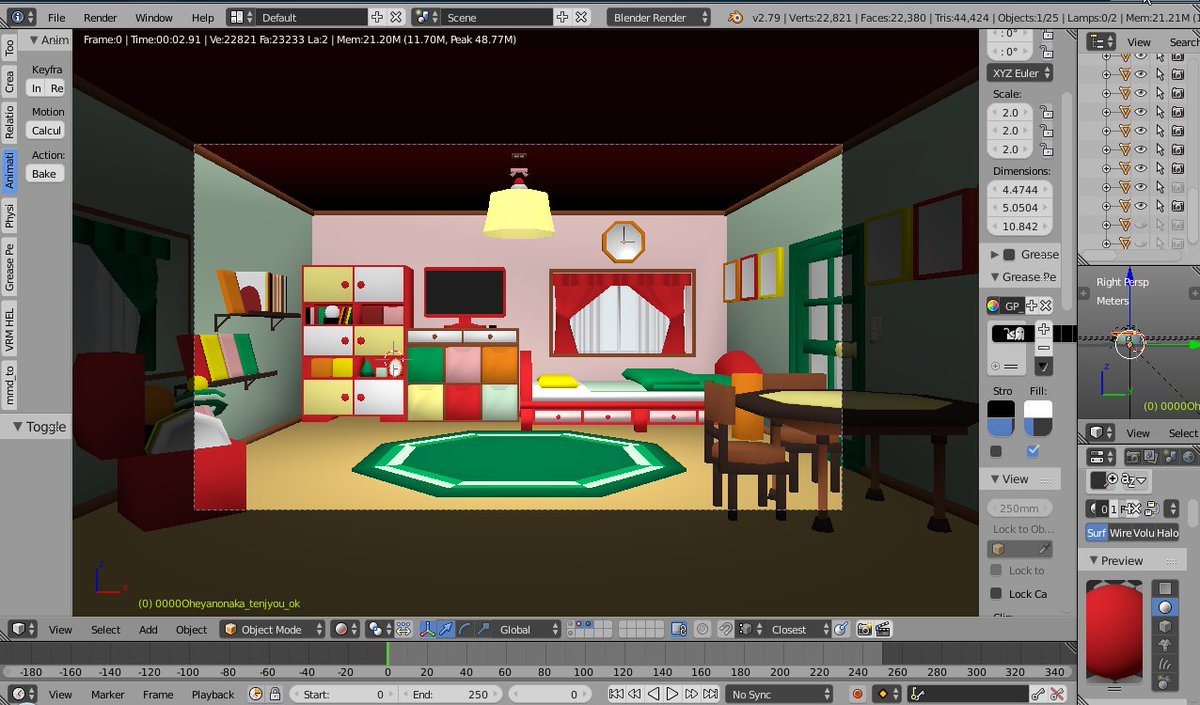
Task: Enable the Lock Camera to View checkbox
Action: coord(996,593)
